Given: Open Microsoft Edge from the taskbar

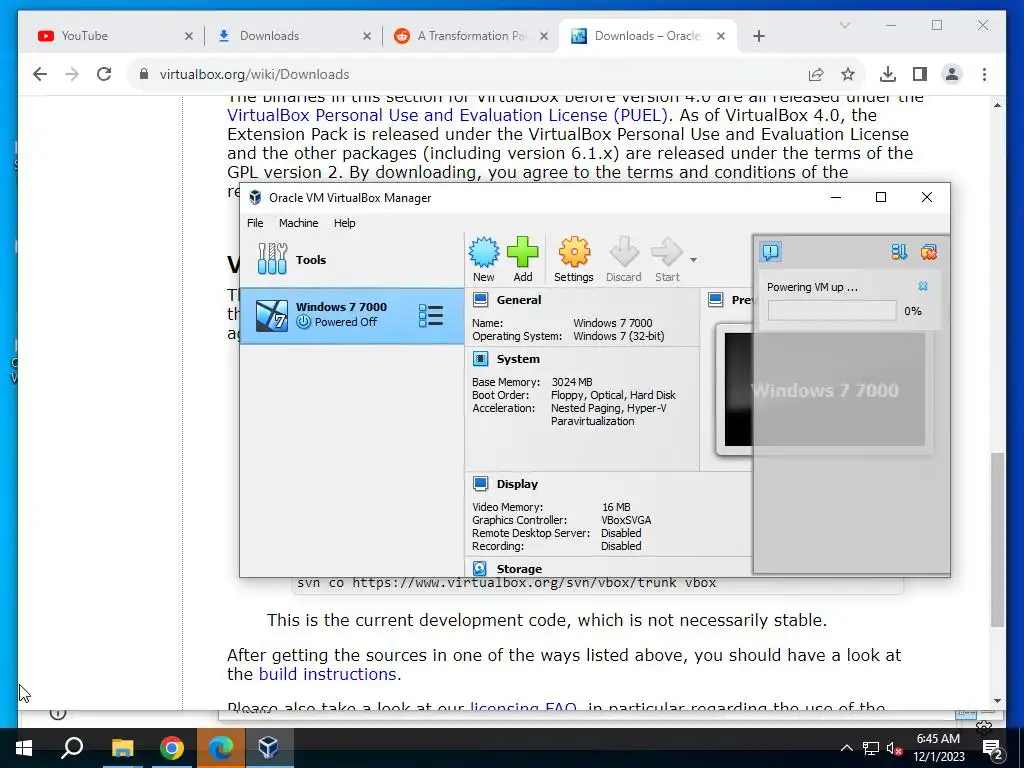Looking at the screenshot, I should (x=221, y=748).
